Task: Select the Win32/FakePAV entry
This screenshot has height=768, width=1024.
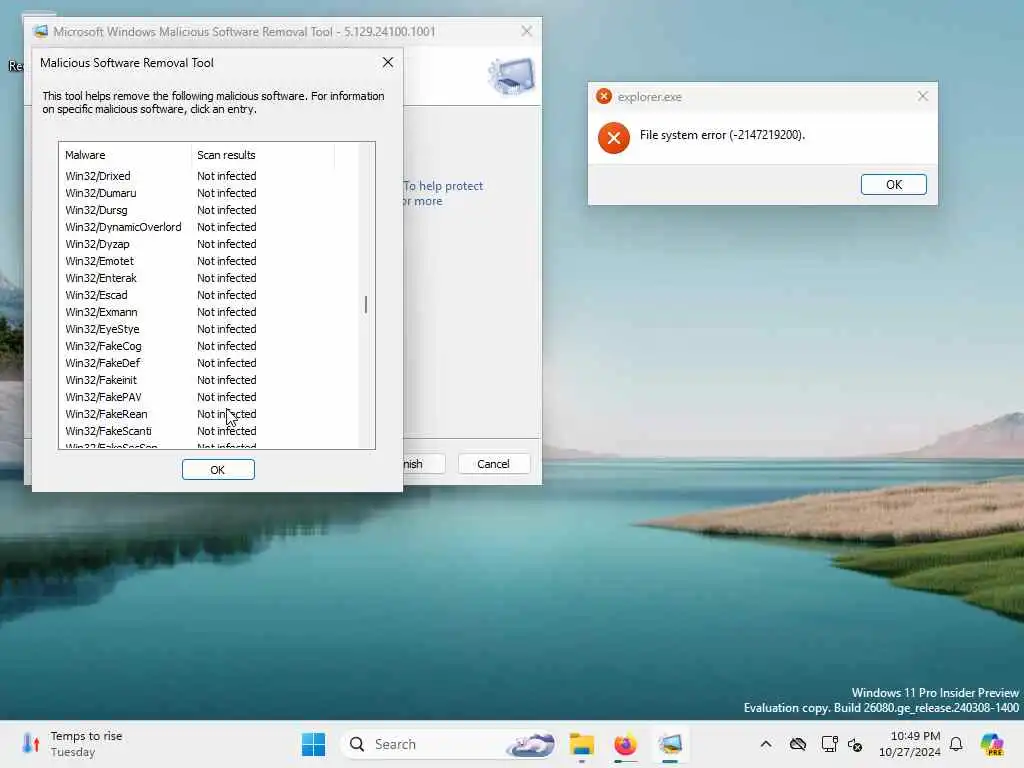Action: point(103,397)
